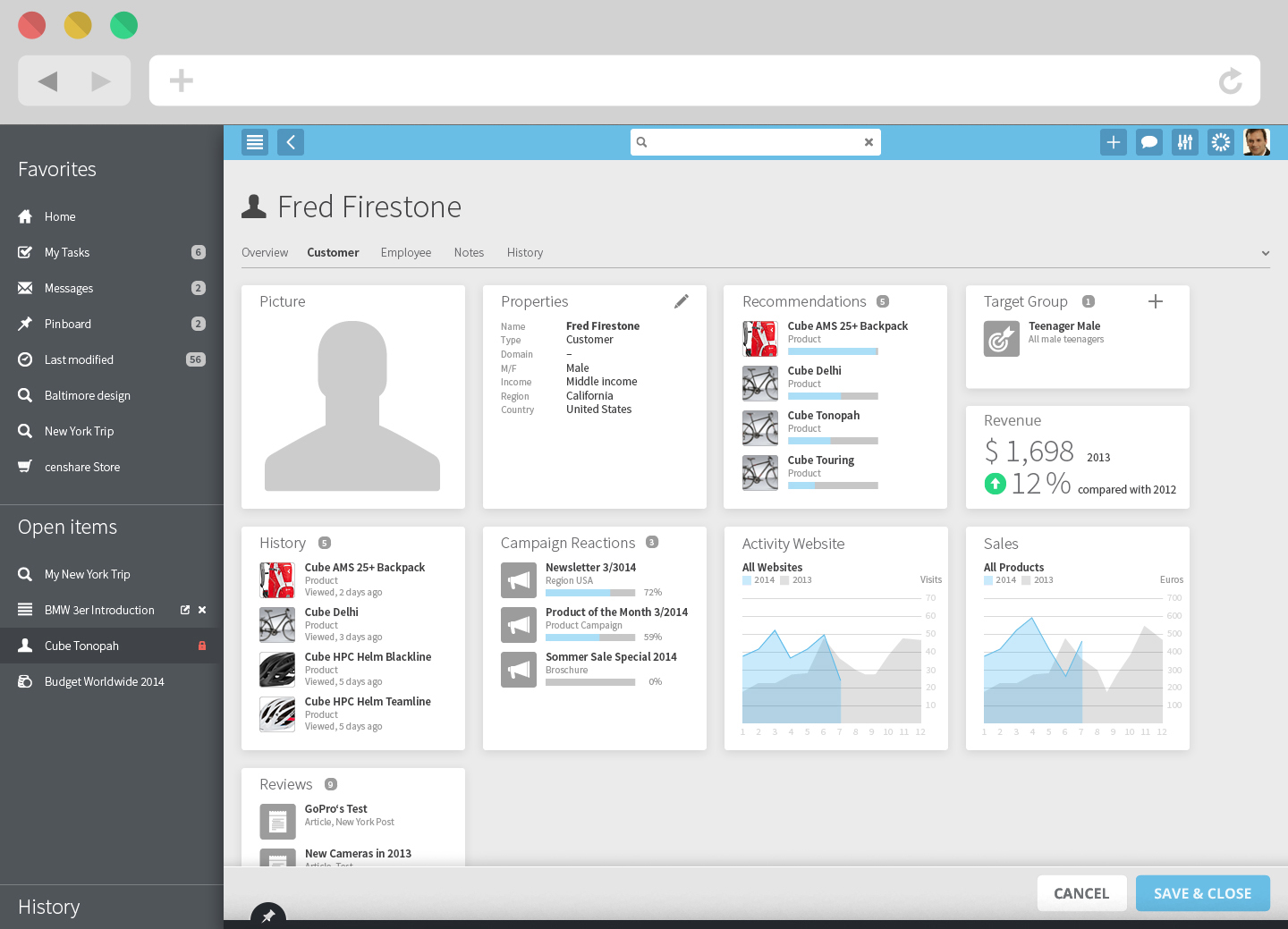This screenshot has width=1288, height=929.
Task: Open Cube AMS 25+ Backpack recommendation
Action: click(x=847, y=326)
